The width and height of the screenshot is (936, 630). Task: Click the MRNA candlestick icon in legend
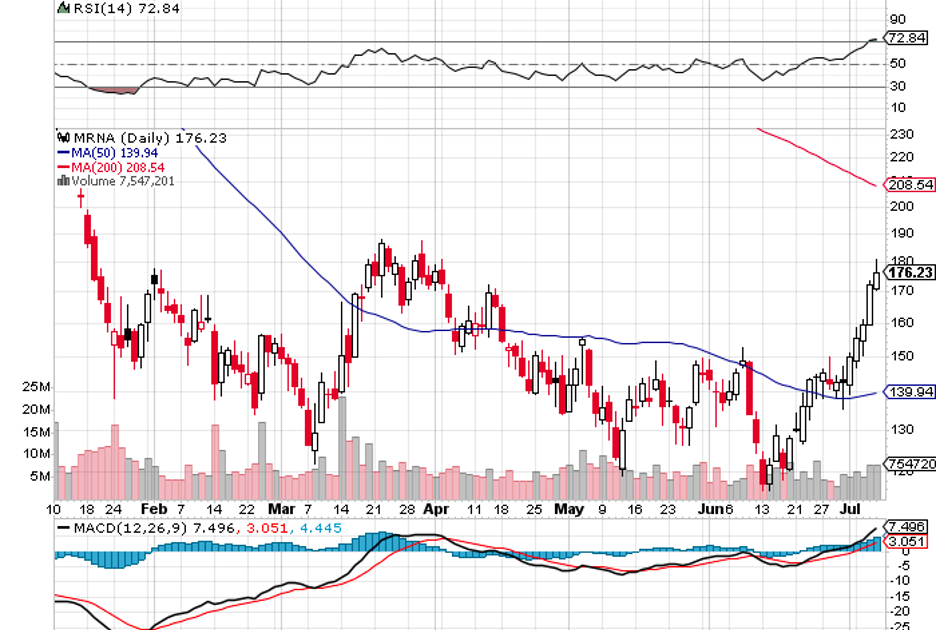click(63, 138)
